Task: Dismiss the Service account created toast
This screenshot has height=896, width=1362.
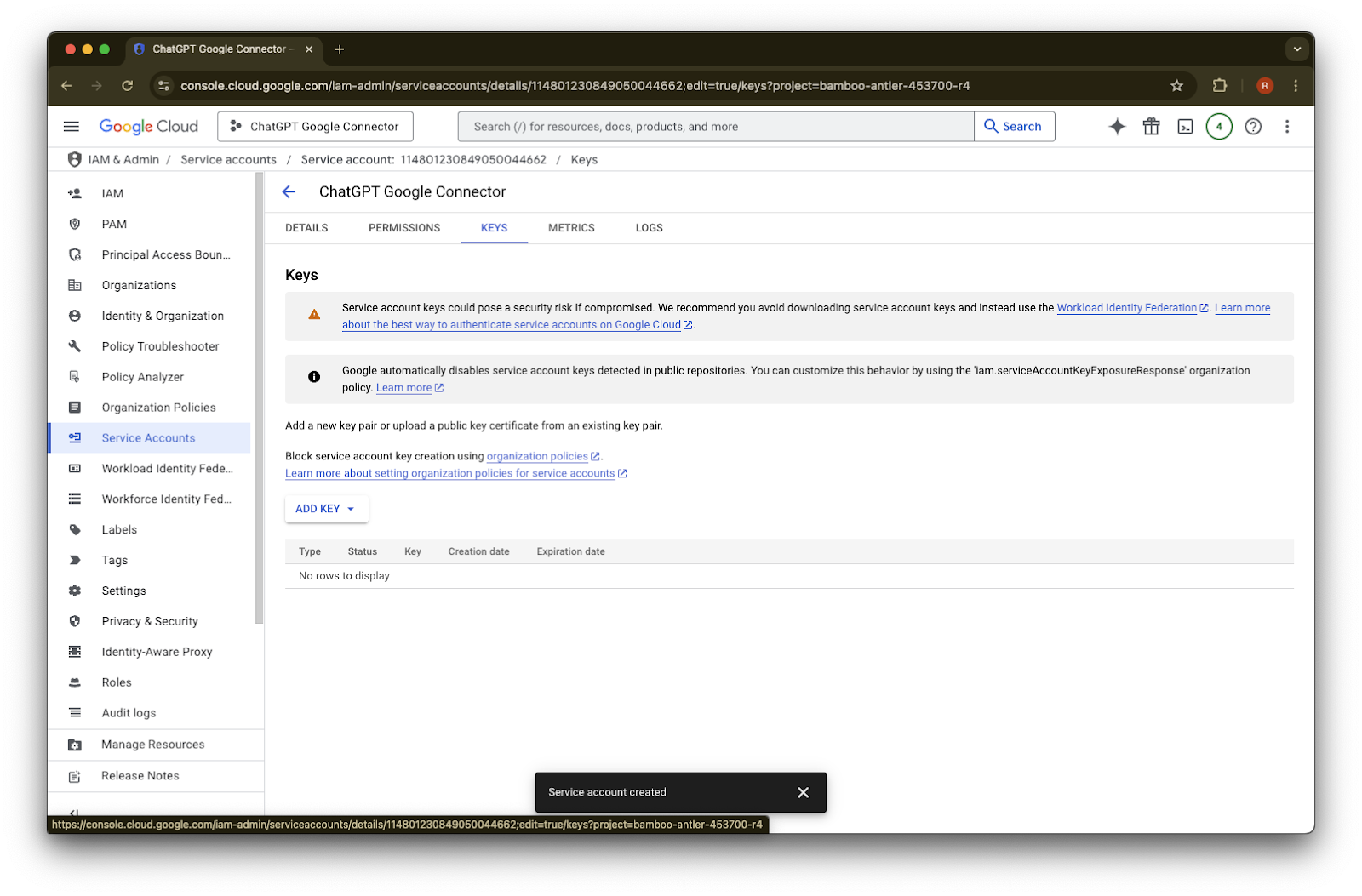Action: (x=803, y=792)
